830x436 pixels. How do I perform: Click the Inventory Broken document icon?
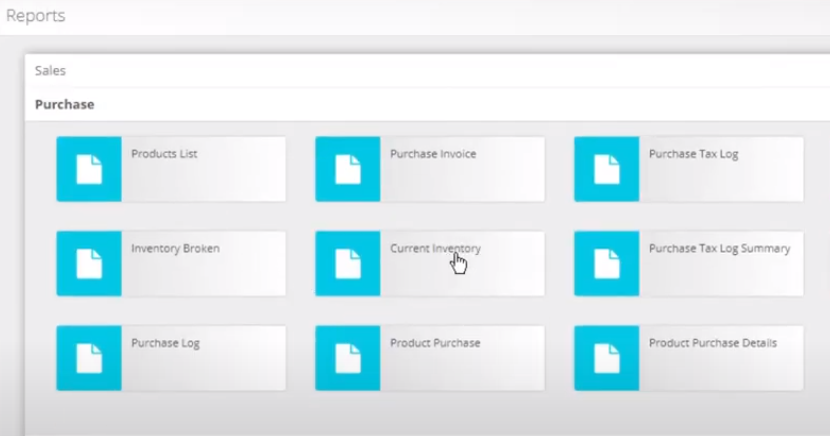pos(89,264)
